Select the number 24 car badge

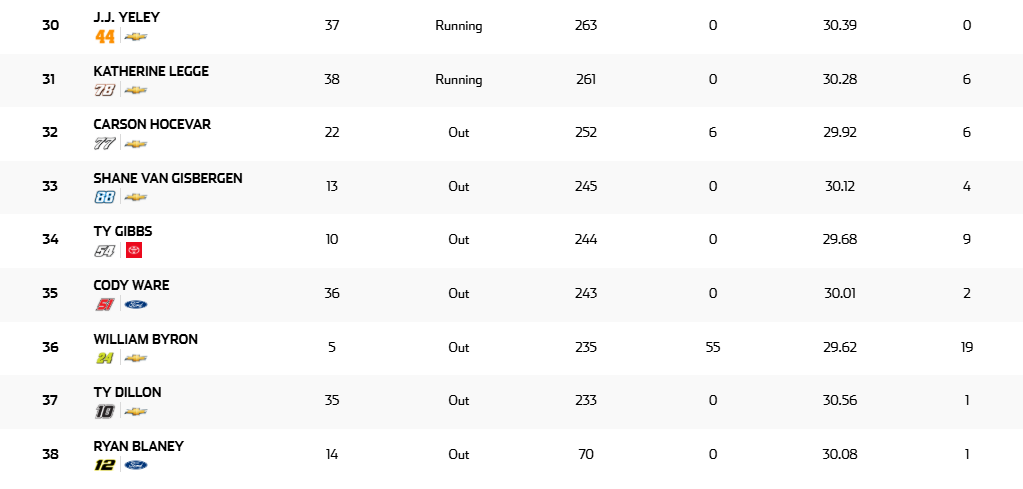click(105, 358)
